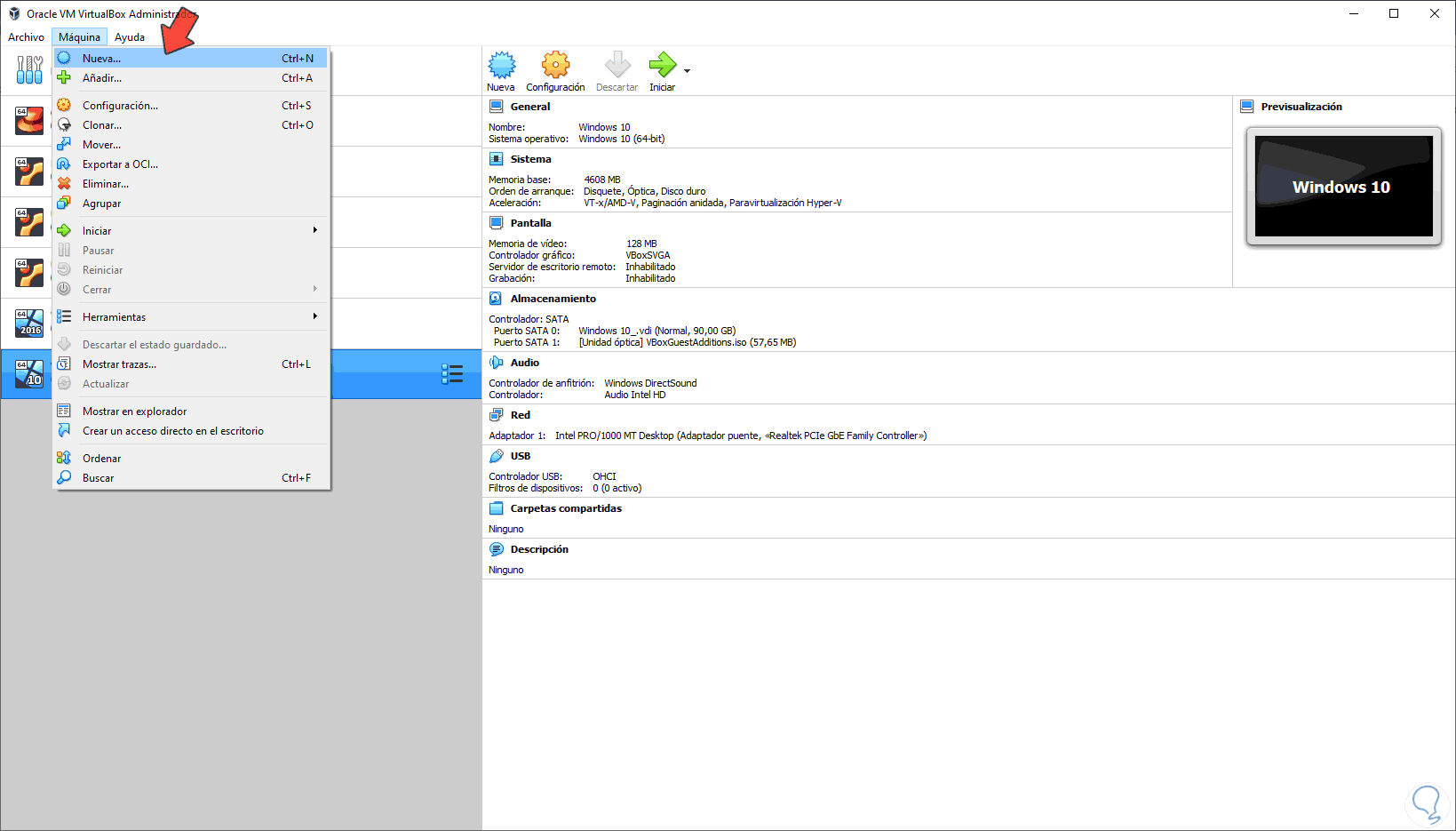Image resolution: width=1456 pixels, height=831 pixels.
Task: Choose Añadir... from the Máquina menu
Action: (x=190, y=78)
